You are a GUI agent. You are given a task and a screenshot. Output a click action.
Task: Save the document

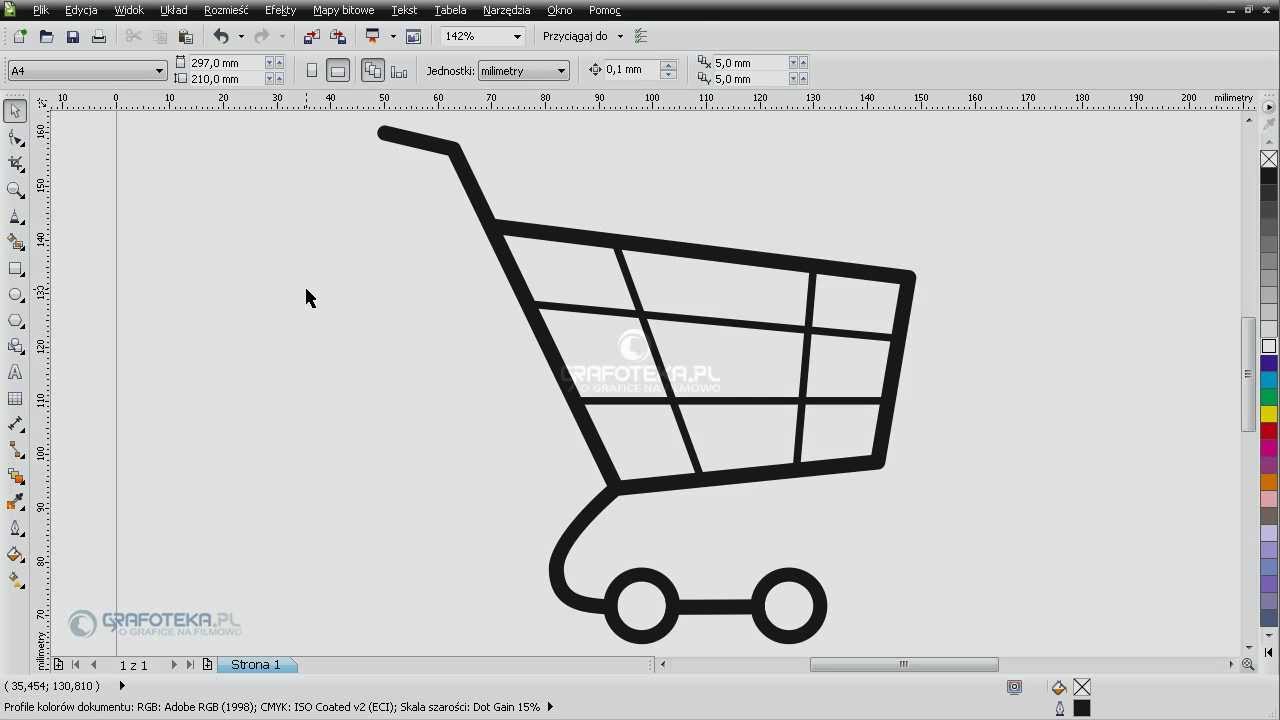(x=72, y=37)
